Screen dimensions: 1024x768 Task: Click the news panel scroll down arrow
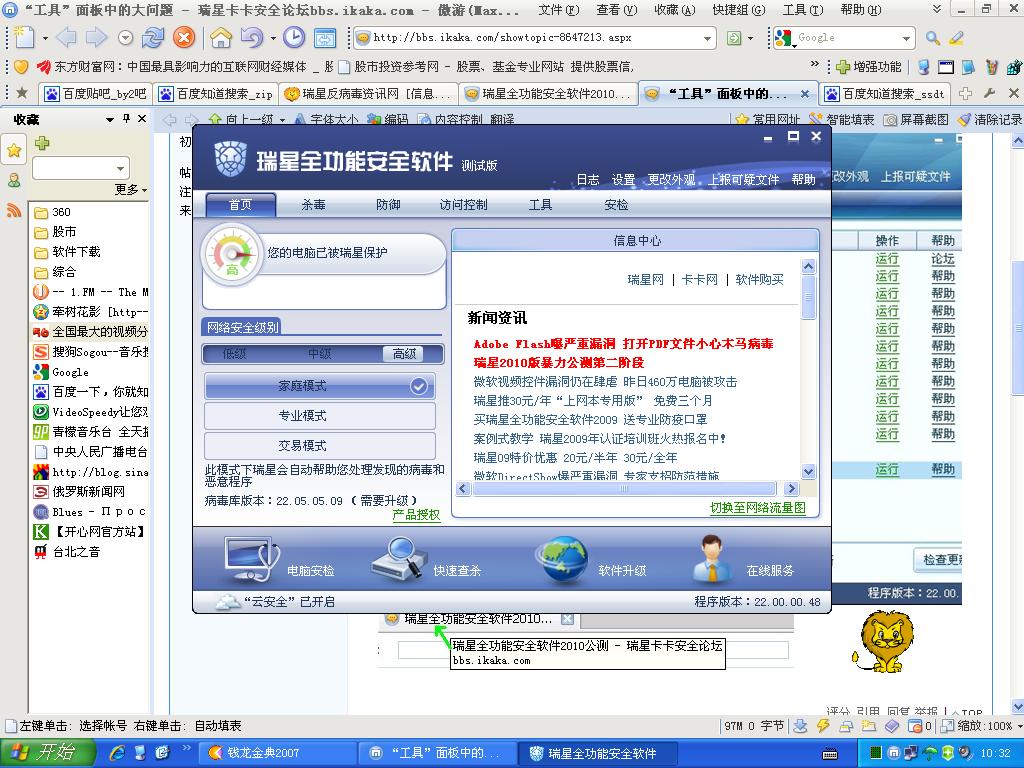(808, 472)
